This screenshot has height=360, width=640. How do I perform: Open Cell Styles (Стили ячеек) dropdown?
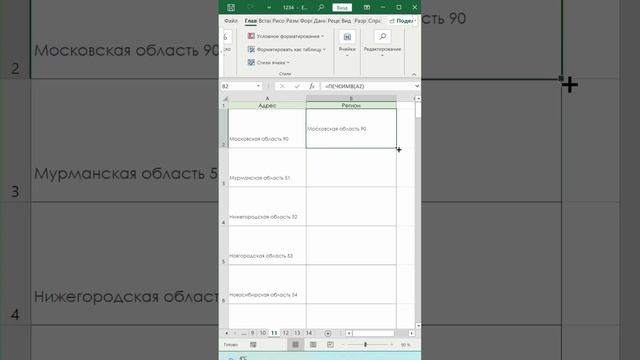tap(269, 62)
